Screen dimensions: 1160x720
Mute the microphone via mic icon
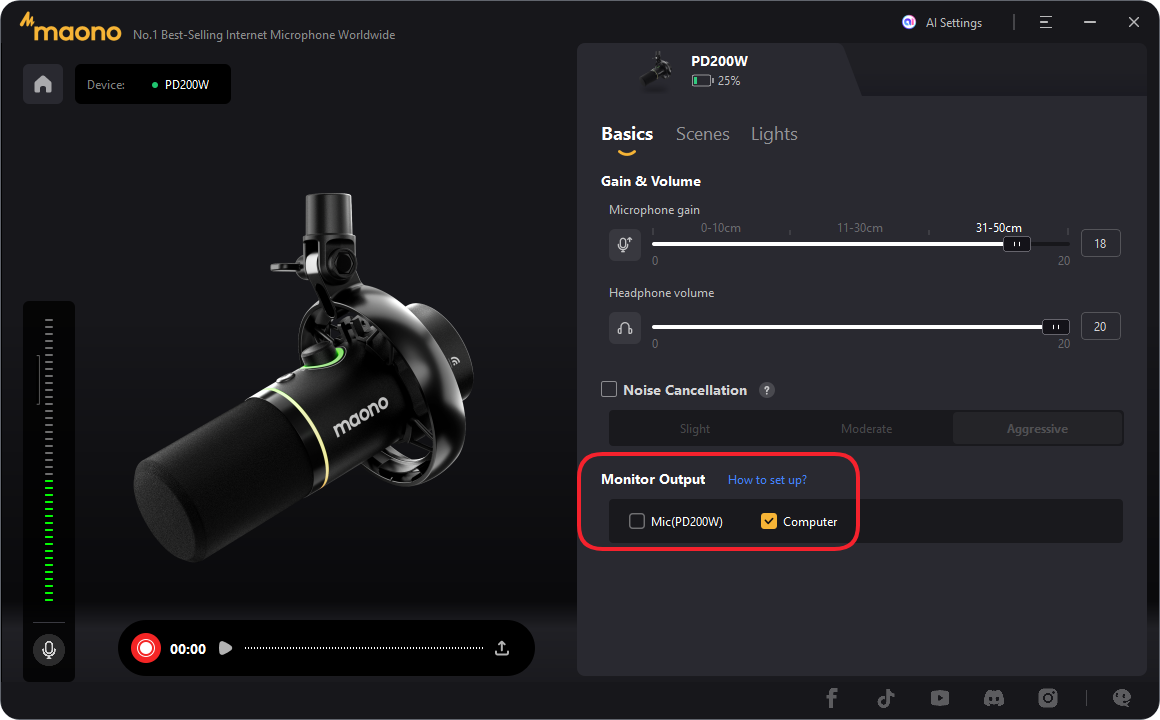tap(48, 650)
